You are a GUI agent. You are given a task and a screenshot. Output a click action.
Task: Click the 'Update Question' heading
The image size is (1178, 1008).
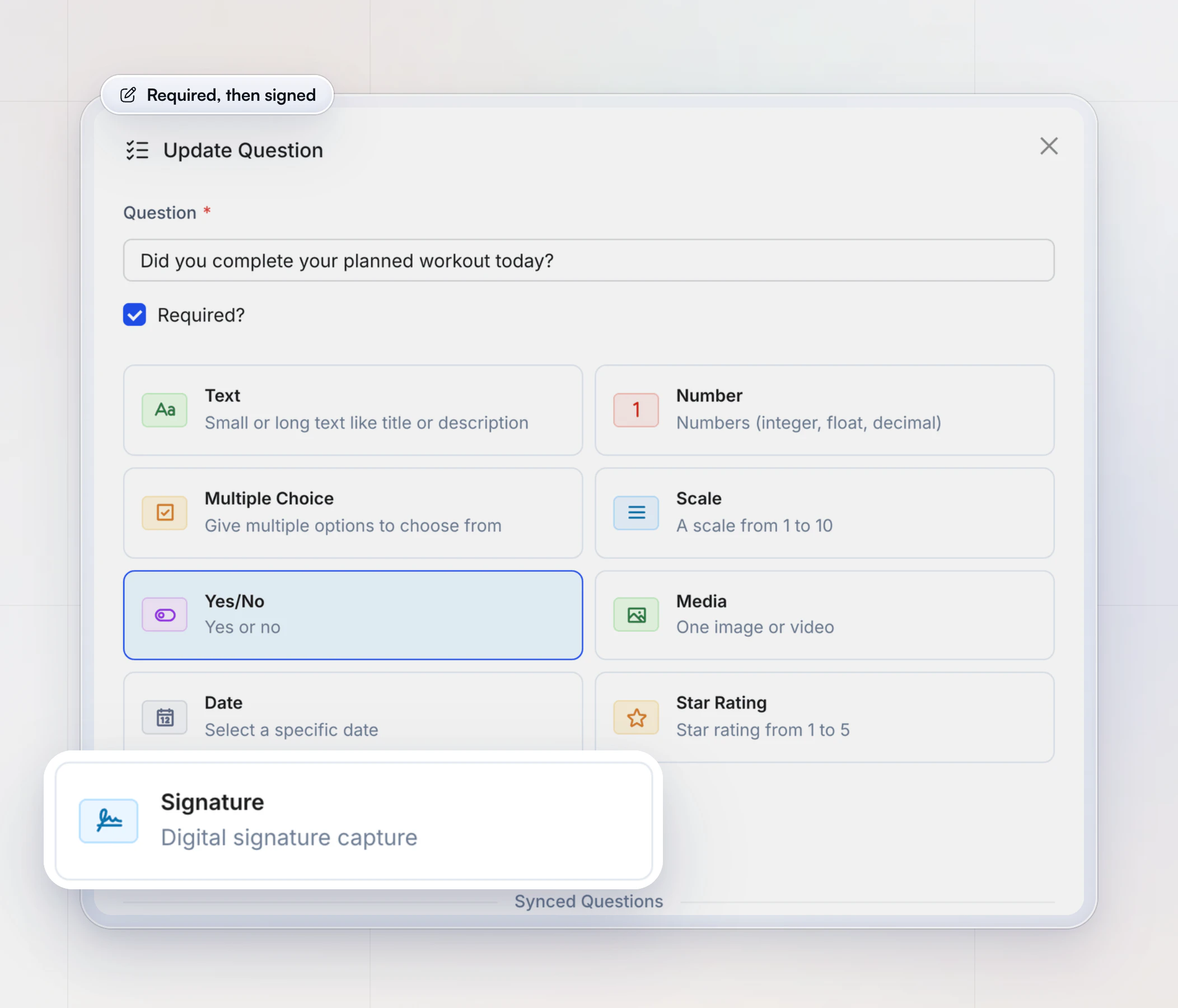243,150
